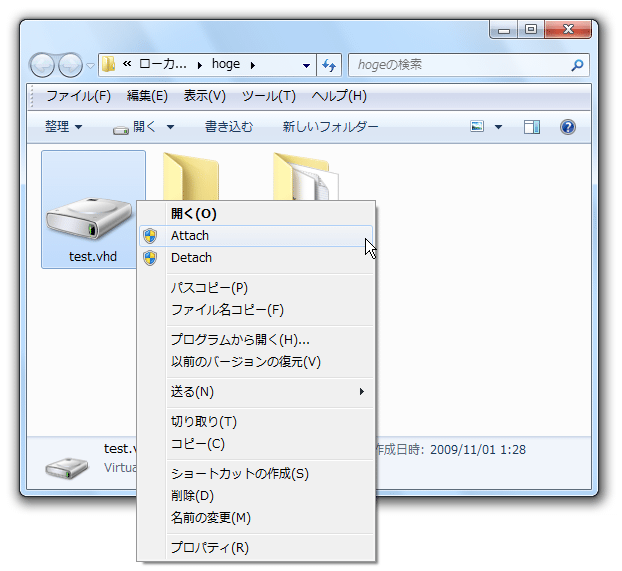Choose Attach in context menu
This screenshot has height=571, width=622.
tap(256, 236)
